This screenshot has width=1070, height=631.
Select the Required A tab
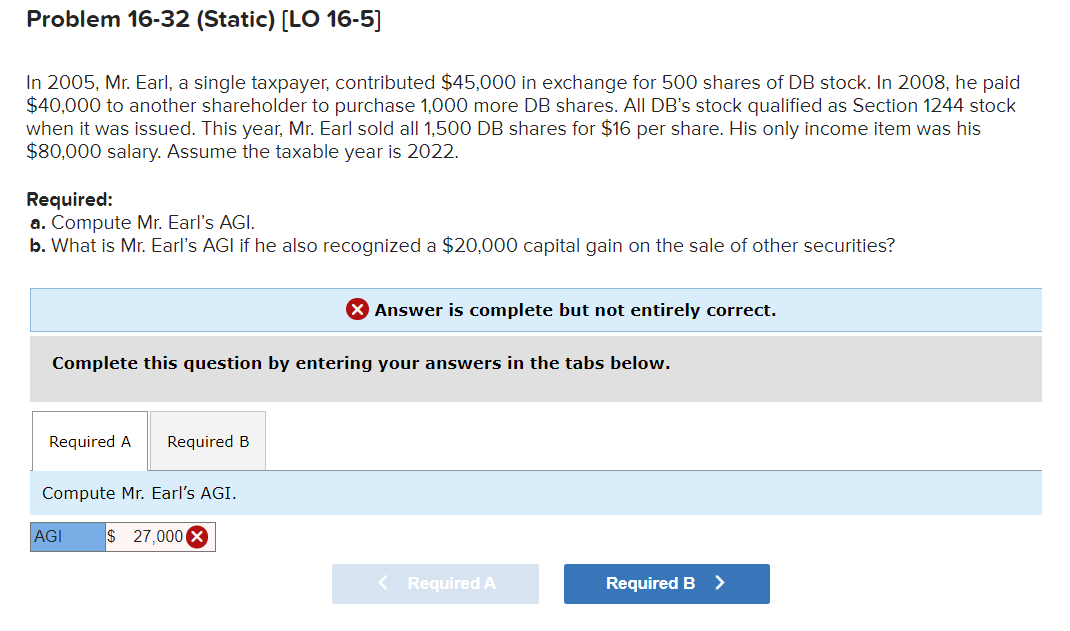pyautogui.click(x=89, y=441)
